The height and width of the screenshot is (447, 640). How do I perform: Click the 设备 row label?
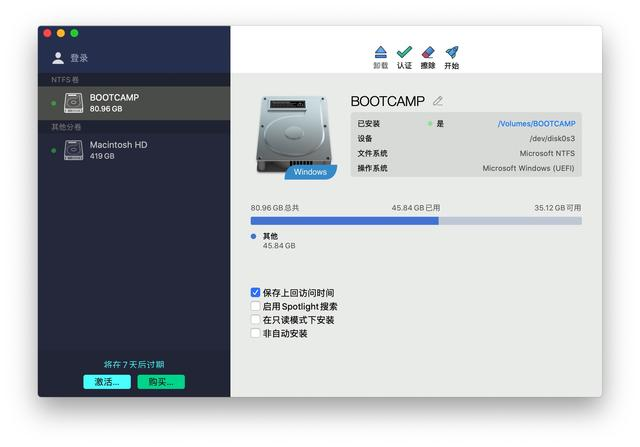[x=365, y=138]
